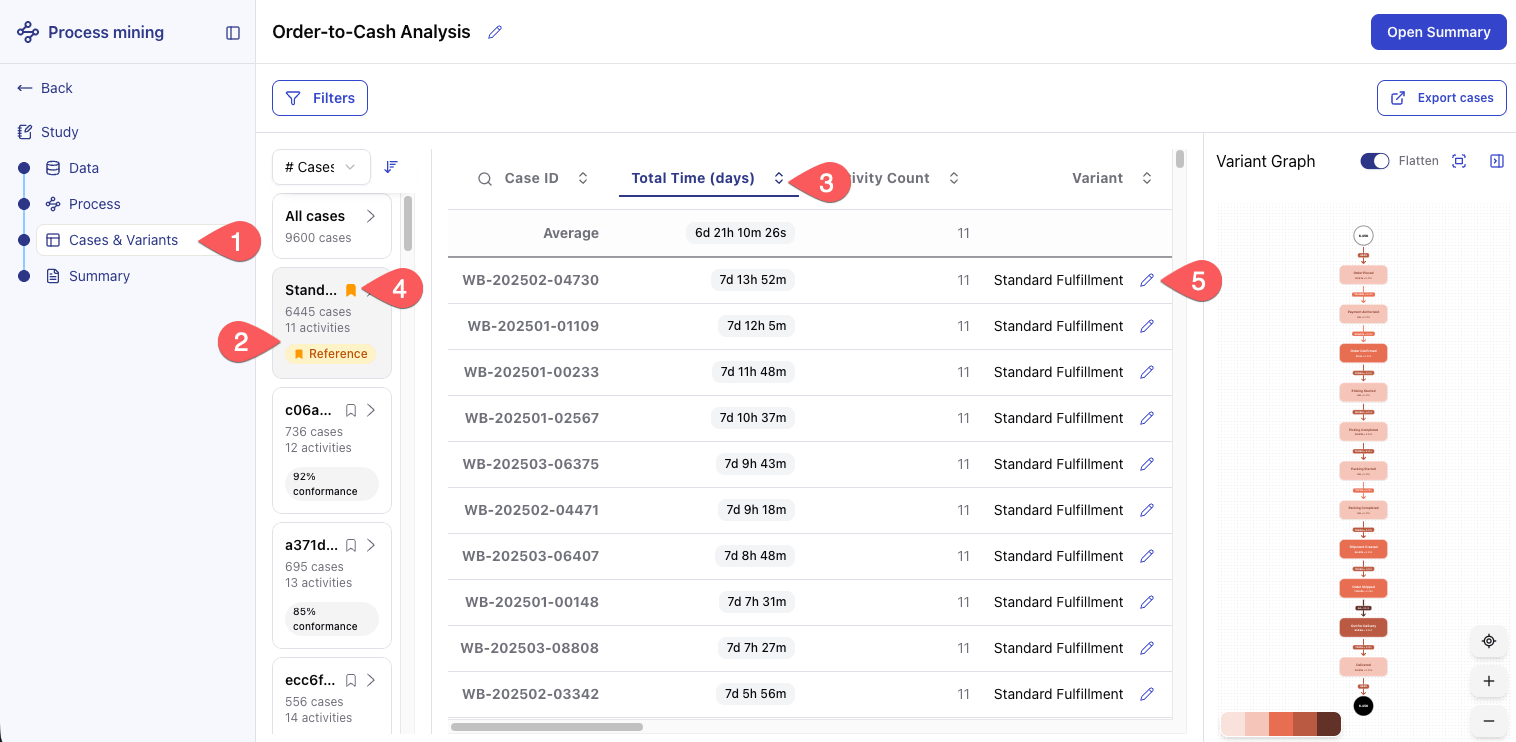Toggle the variant list sort order icon
Screen dimensions: 1516x742
click(x=391, y=167)
